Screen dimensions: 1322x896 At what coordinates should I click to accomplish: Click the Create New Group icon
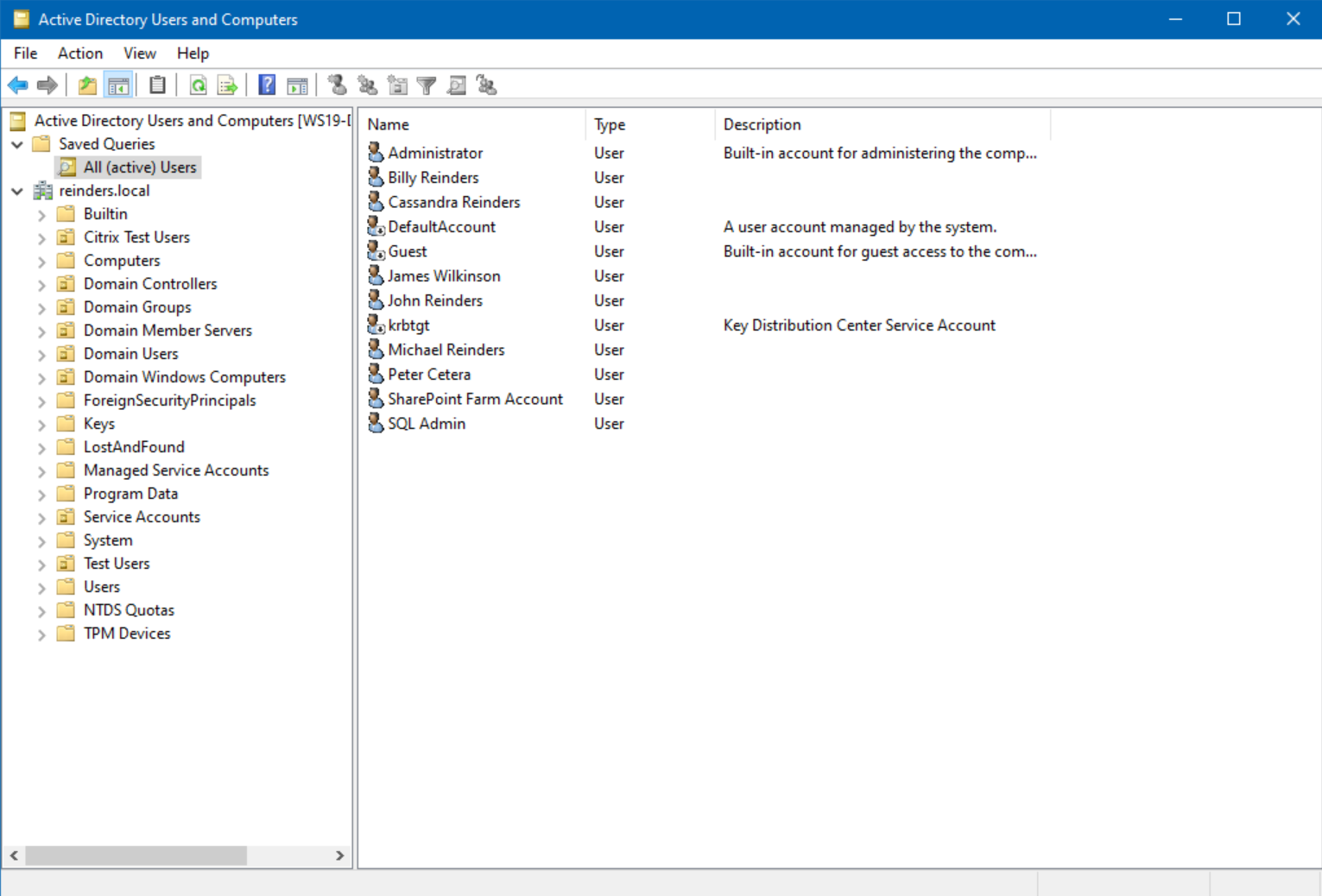(366, 85)
